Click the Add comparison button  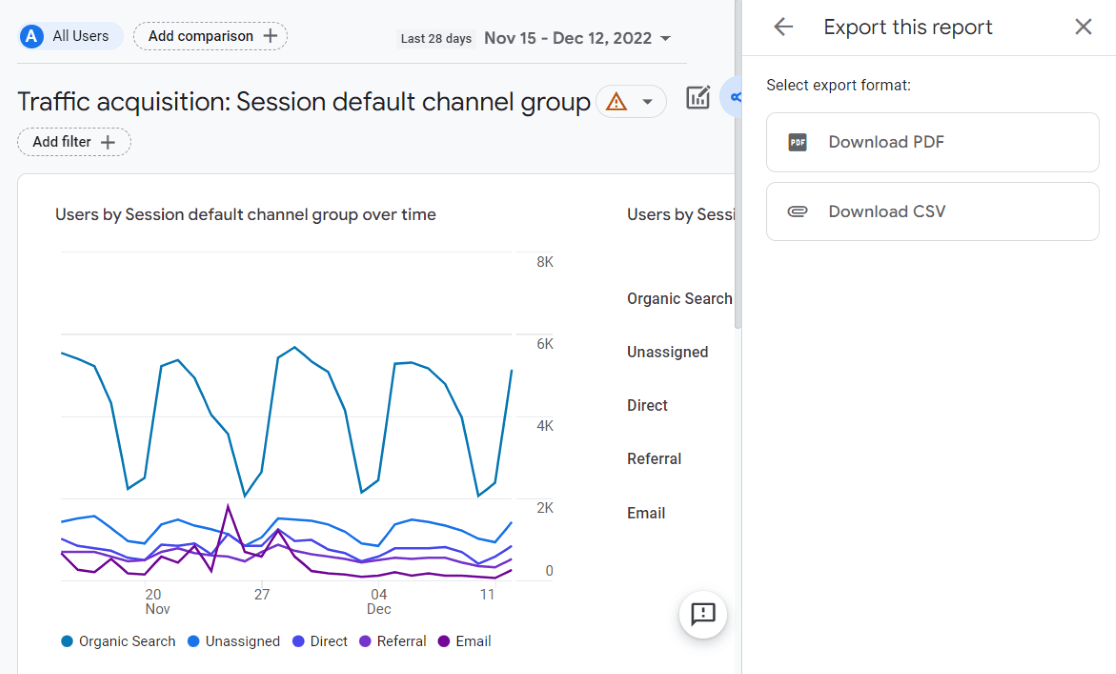(x=210, y=37)
